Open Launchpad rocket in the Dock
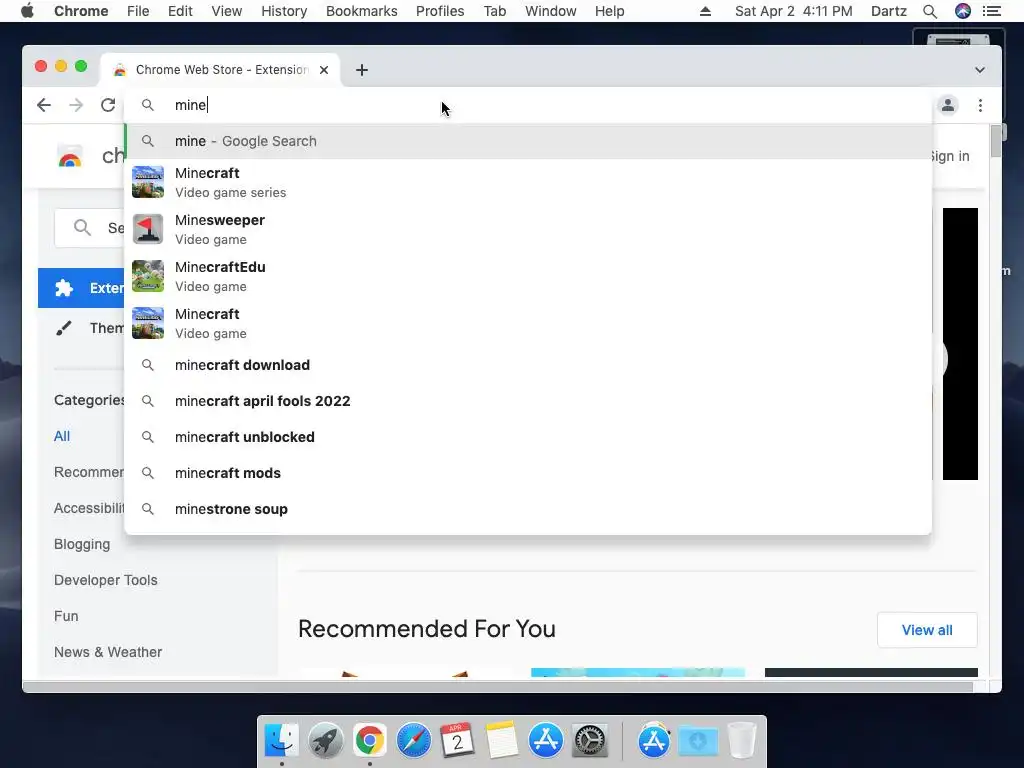Viewport: 1024px width, 768px height. (325, 741)
